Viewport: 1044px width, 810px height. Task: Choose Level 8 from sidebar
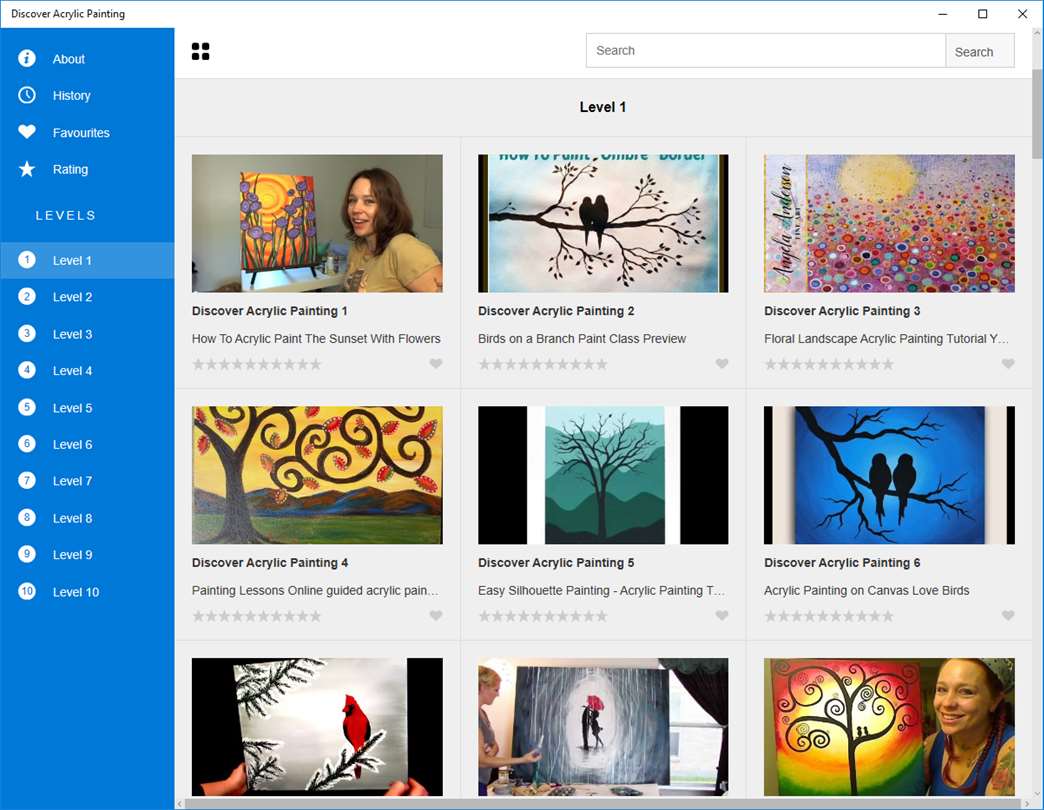point(87,518)
